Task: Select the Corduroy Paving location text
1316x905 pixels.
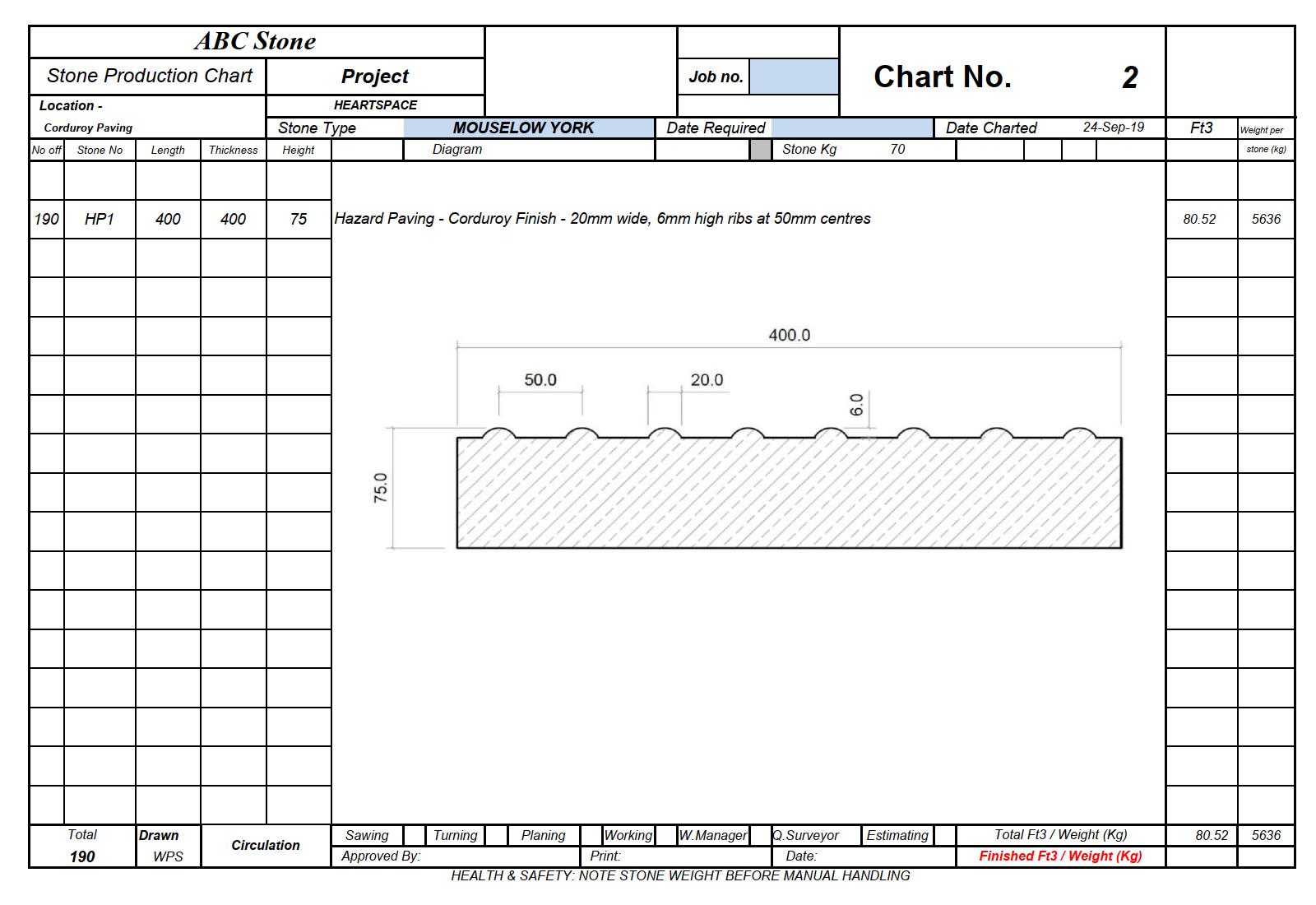Action: (x=88, y=128)
